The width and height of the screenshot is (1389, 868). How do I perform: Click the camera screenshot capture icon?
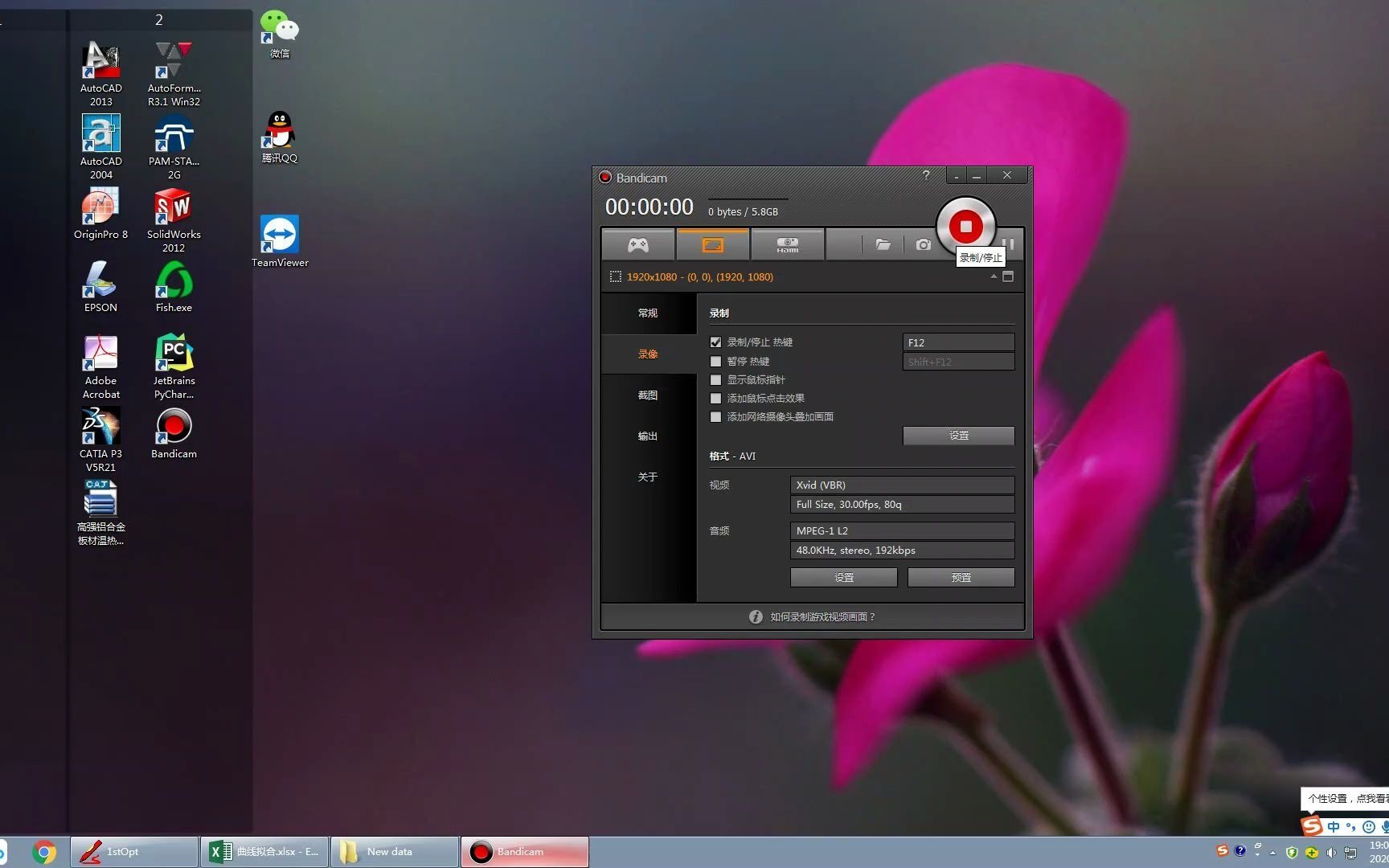pyautogui.click(x=923, y=244)
